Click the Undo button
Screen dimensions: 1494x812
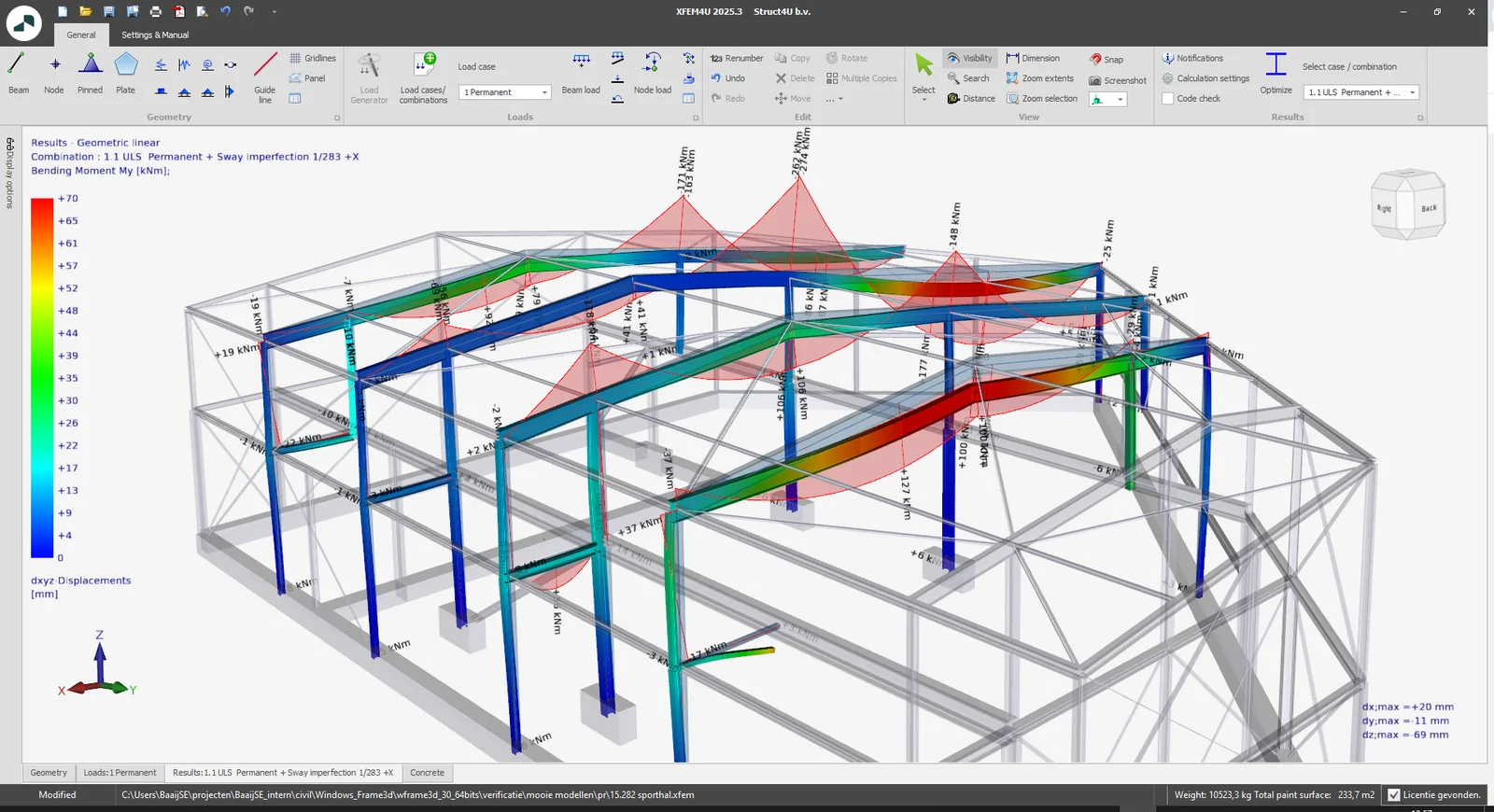pos(727,78)
